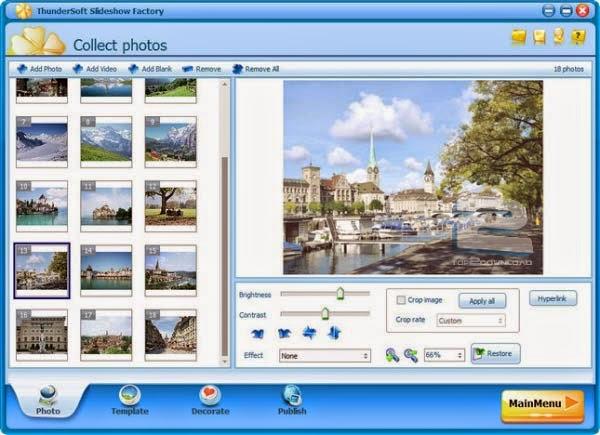Switch to the Photo tab
Screen dimensions: 600x435
tap(48, 401)
